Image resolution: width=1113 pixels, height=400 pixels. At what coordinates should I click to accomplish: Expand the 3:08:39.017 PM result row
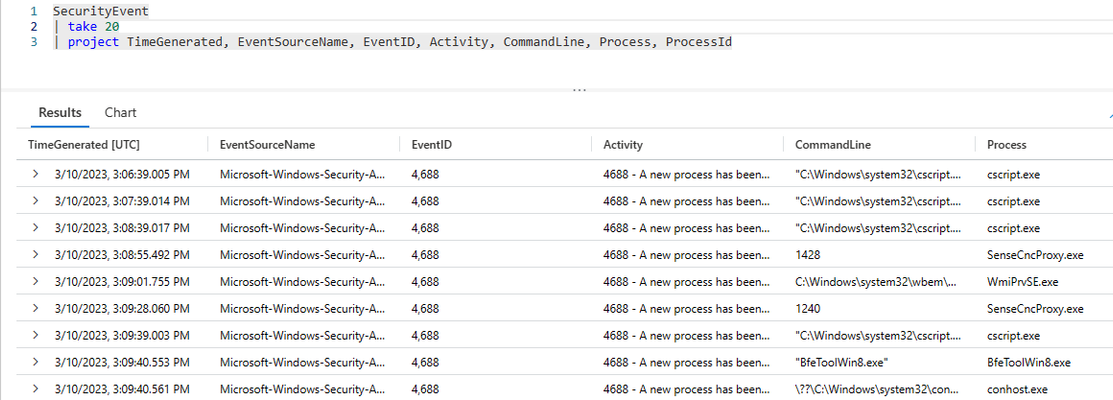click(x=35, y=228)
